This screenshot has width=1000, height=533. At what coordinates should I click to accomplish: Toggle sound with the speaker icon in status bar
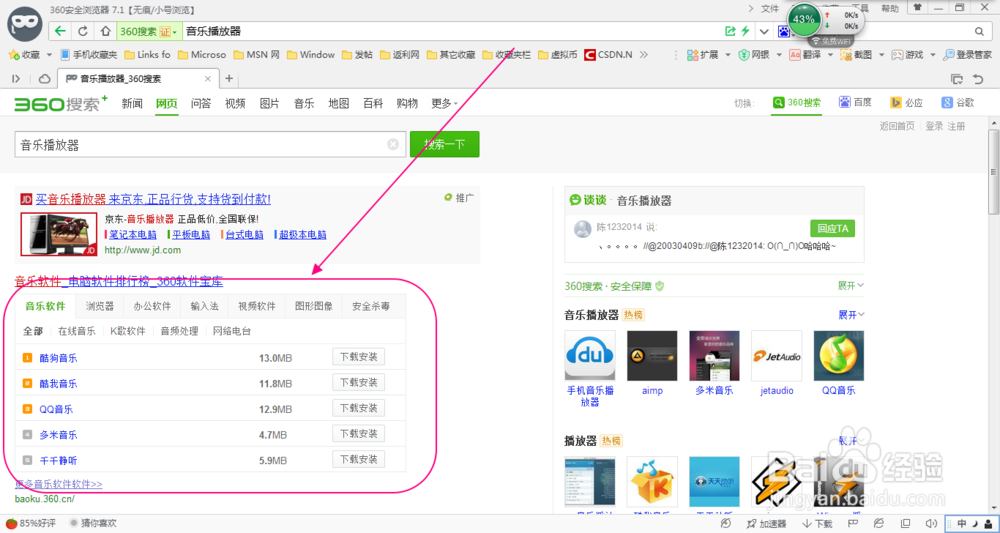click(x=930, y=523)
